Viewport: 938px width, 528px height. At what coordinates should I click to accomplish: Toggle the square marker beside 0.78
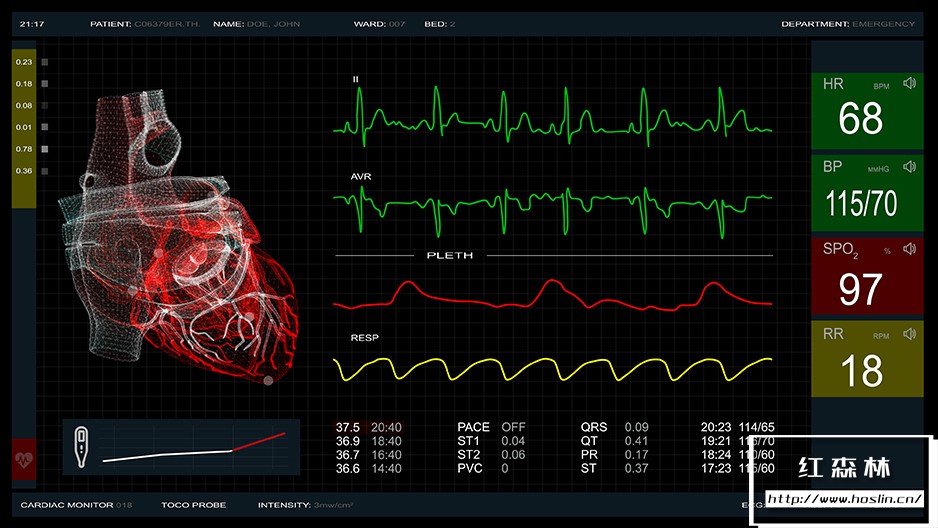pos(45,149)
